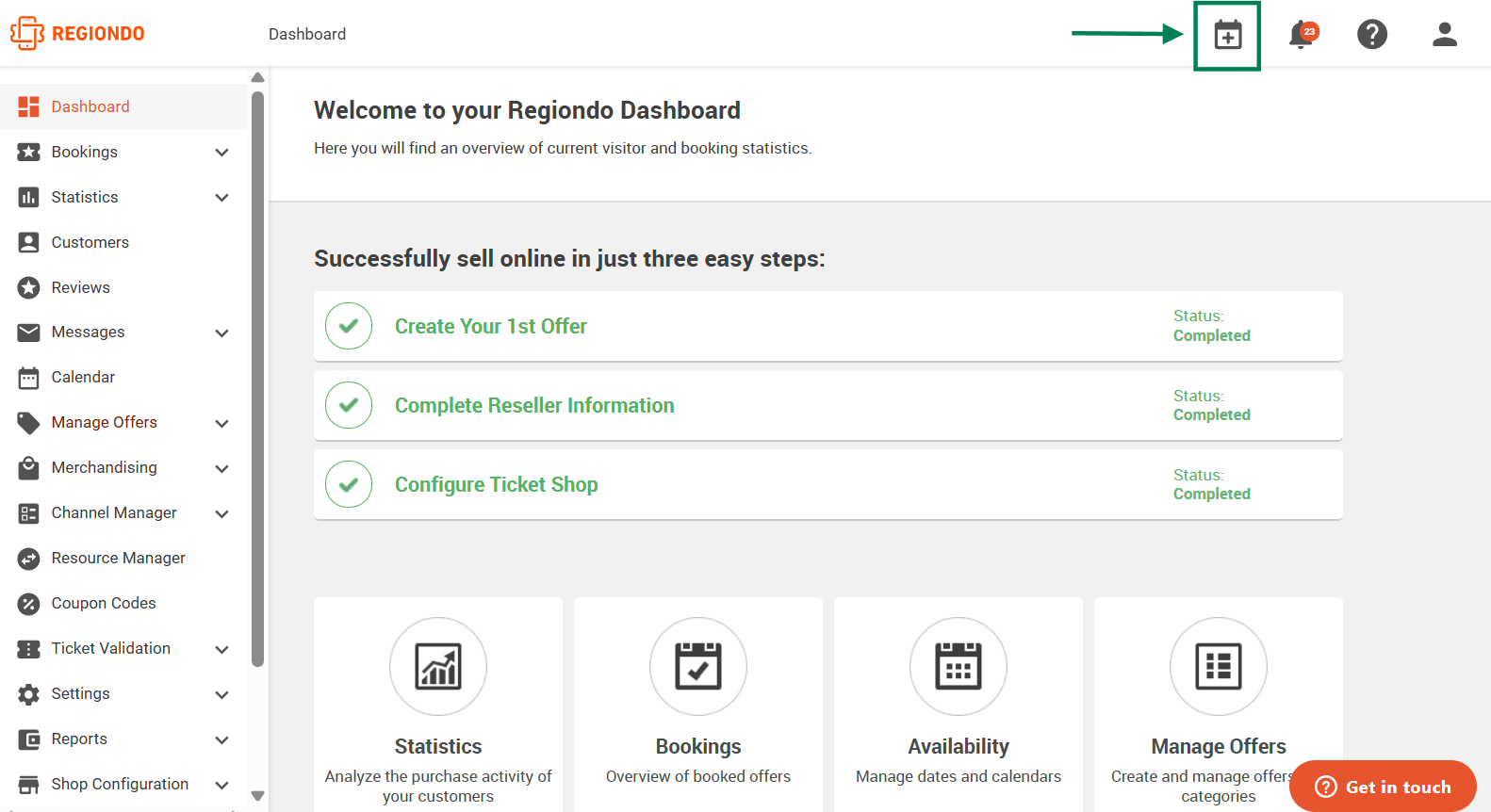Click the Customers person icon
Image resolution: width=1491 pixels, height=812 pixels.
29,242
